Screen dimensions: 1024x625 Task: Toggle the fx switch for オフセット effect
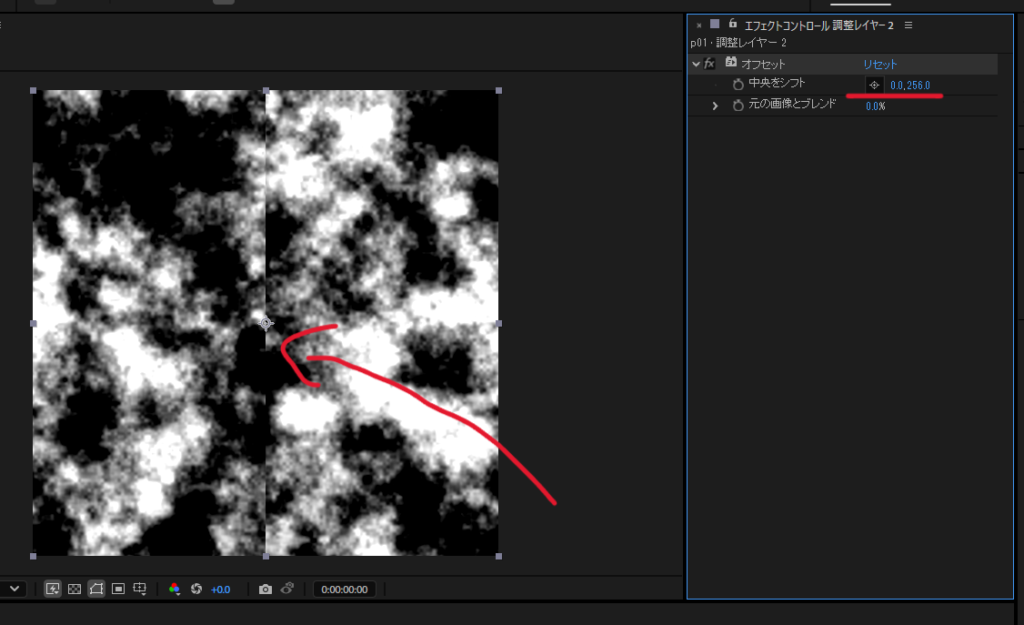tap(710, 64)
